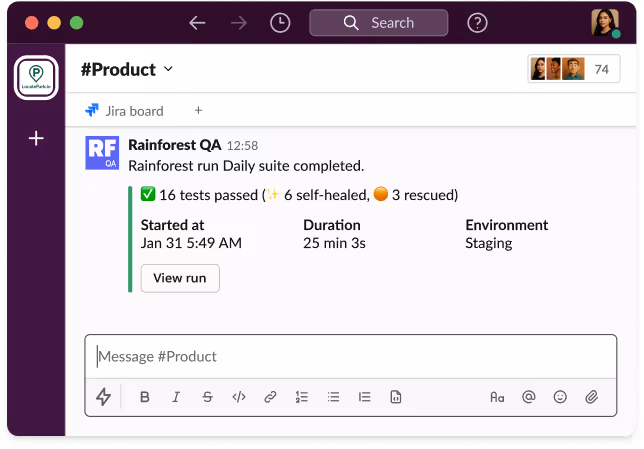The image size is (644, 449).
Task: Toggle blockquote formatting
Action: pos(364,397)
